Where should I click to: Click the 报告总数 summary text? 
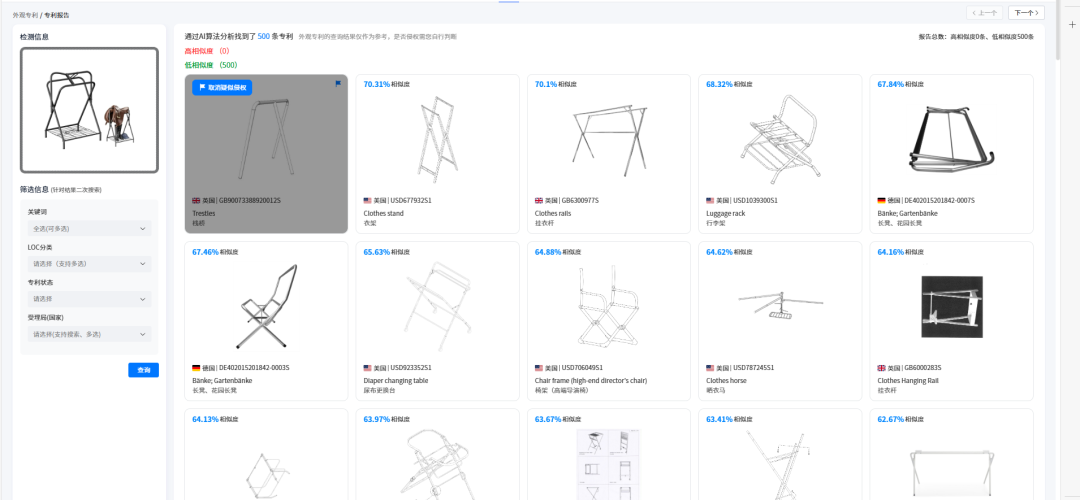[976, 37]
